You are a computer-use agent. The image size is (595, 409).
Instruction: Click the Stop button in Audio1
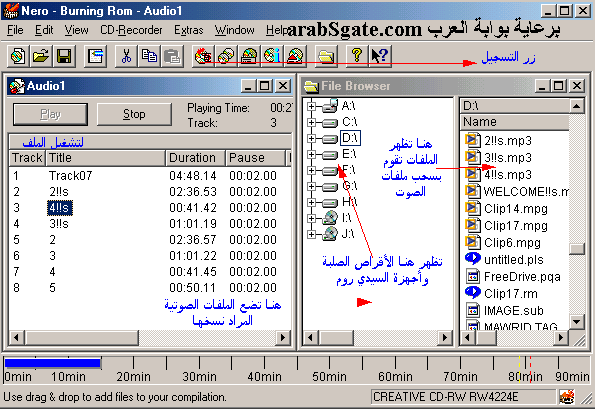[134, 114]
